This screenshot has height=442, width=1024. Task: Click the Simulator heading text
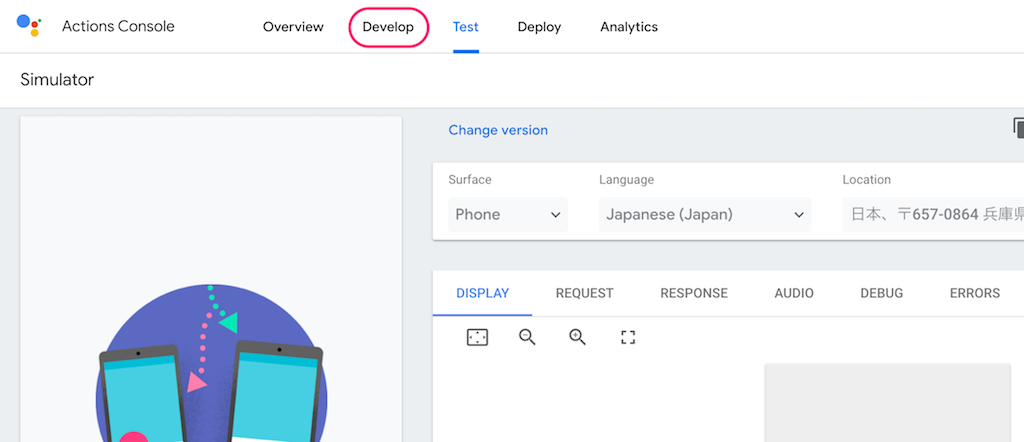coord(57,80)
